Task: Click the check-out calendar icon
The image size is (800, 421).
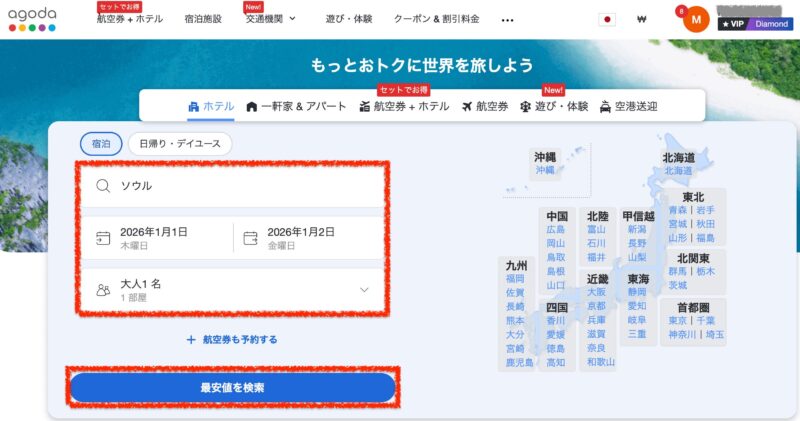Action: click(250, 237)
